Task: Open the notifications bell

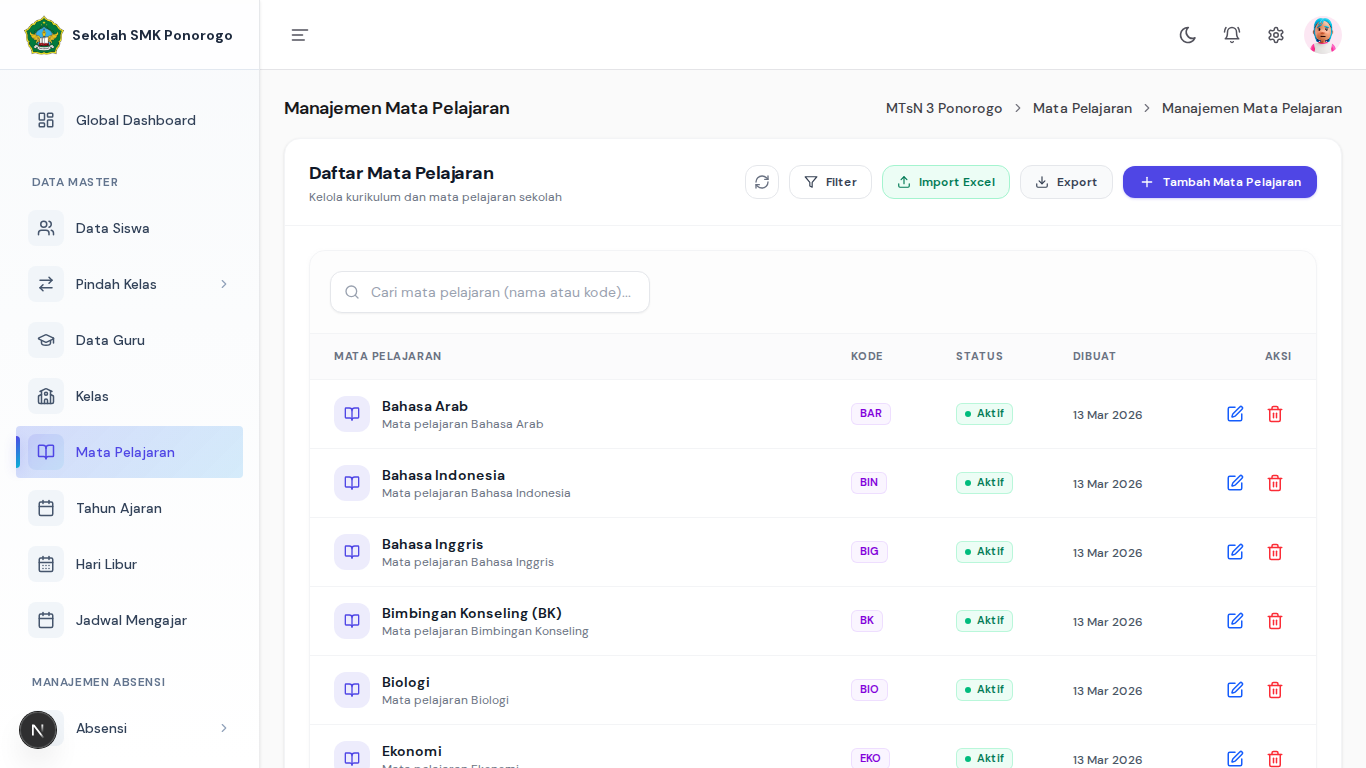Action: pyautogui.click(x=1232, y=35)
